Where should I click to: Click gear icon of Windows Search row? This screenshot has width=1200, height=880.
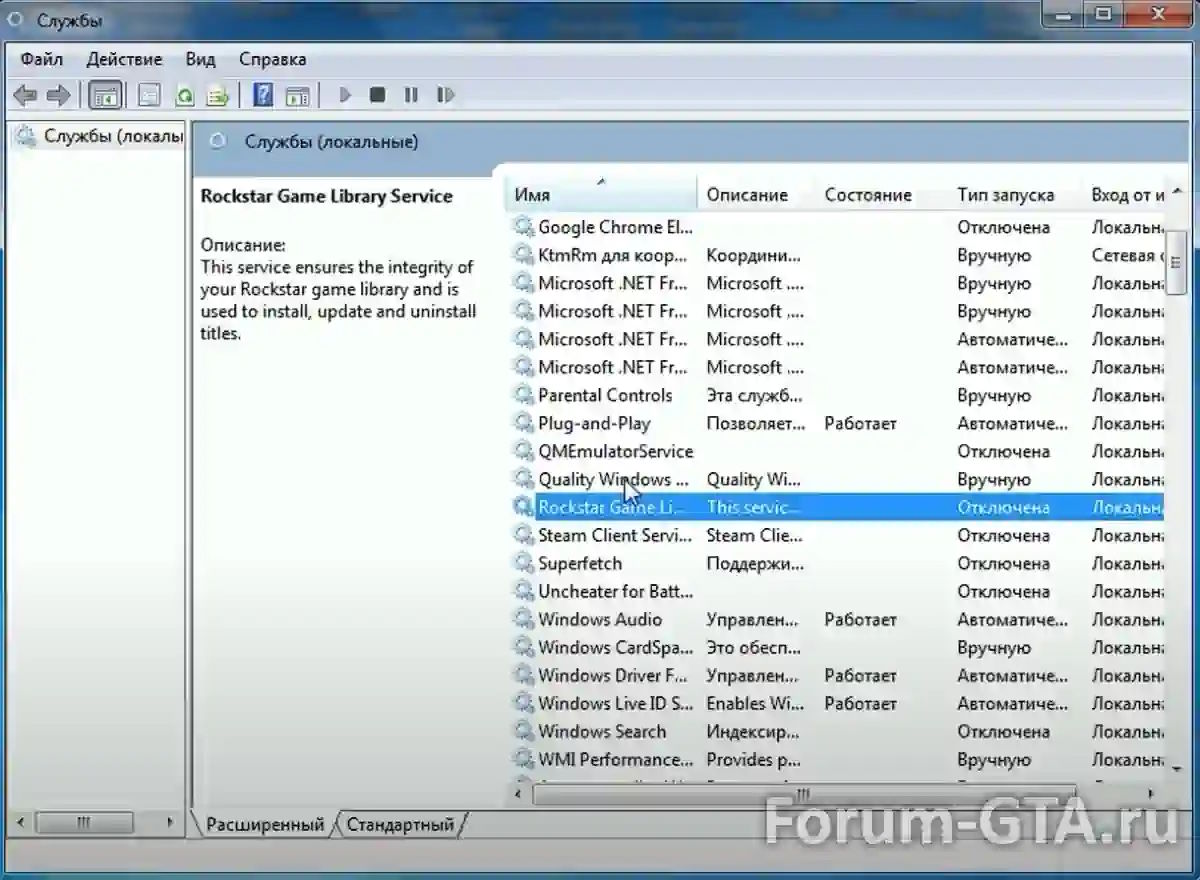(523, 731)
